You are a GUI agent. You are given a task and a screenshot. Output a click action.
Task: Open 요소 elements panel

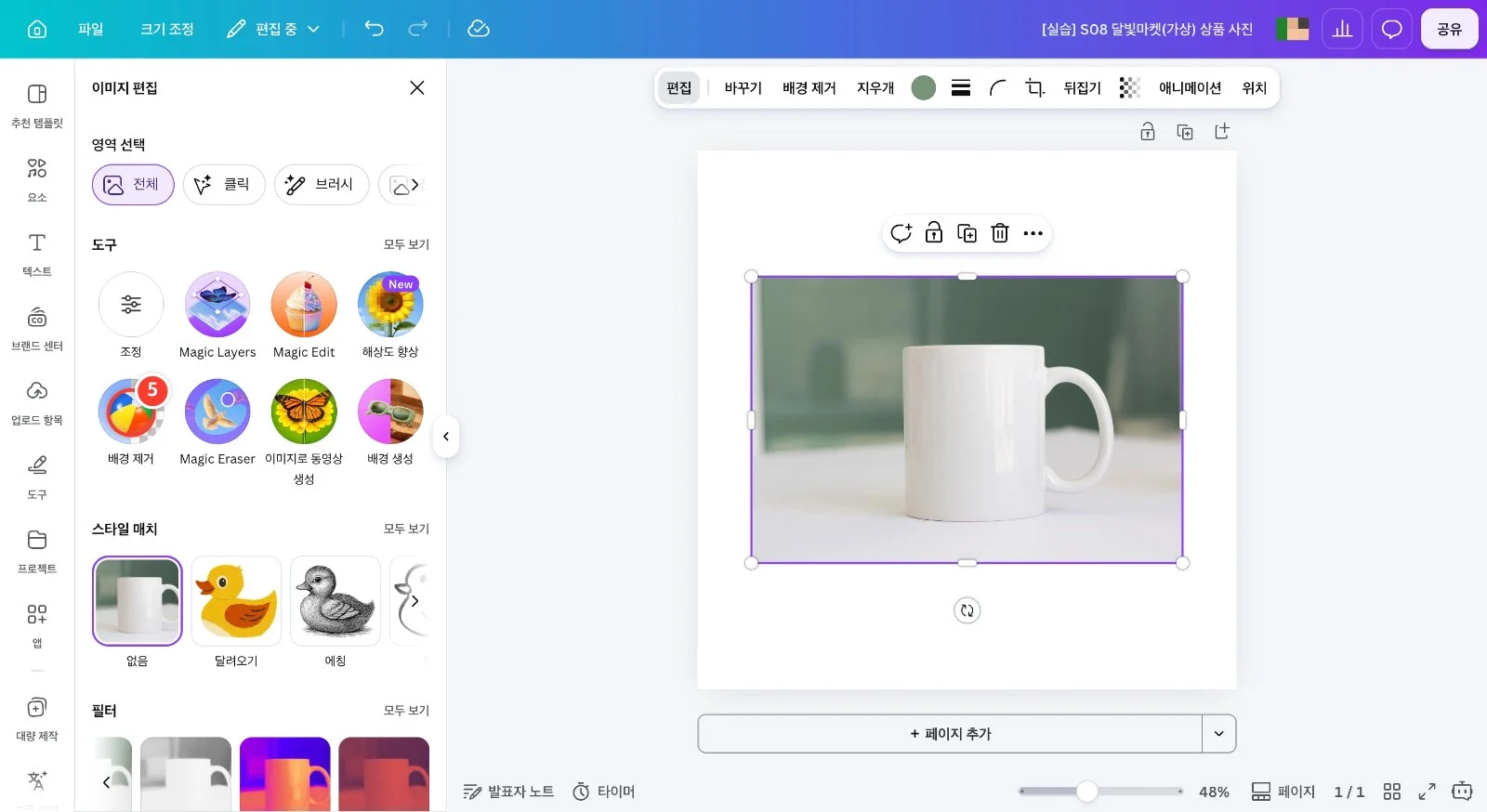(37, 179)
